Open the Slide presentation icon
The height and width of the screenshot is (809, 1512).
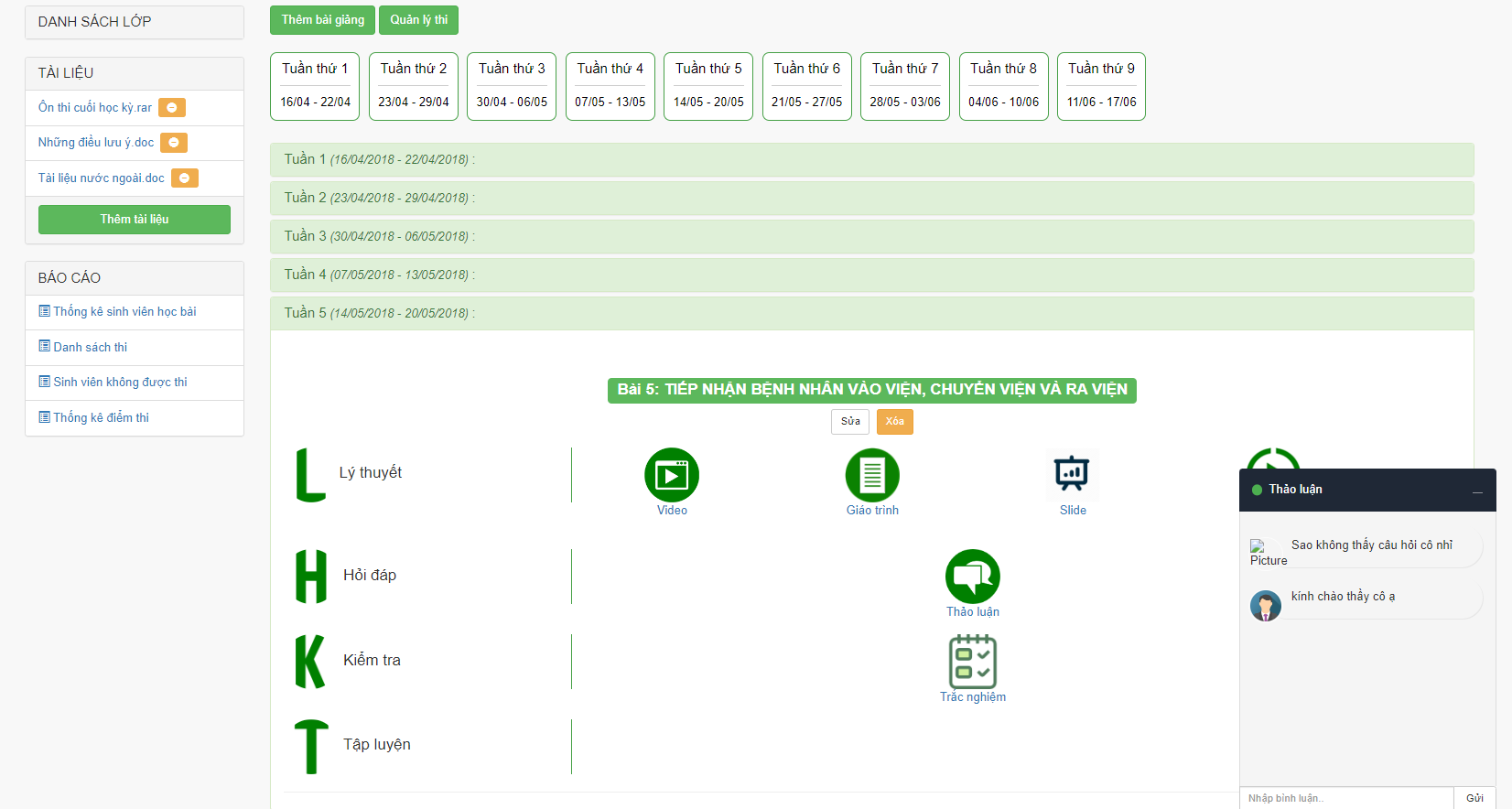(x=1072, y=475)
